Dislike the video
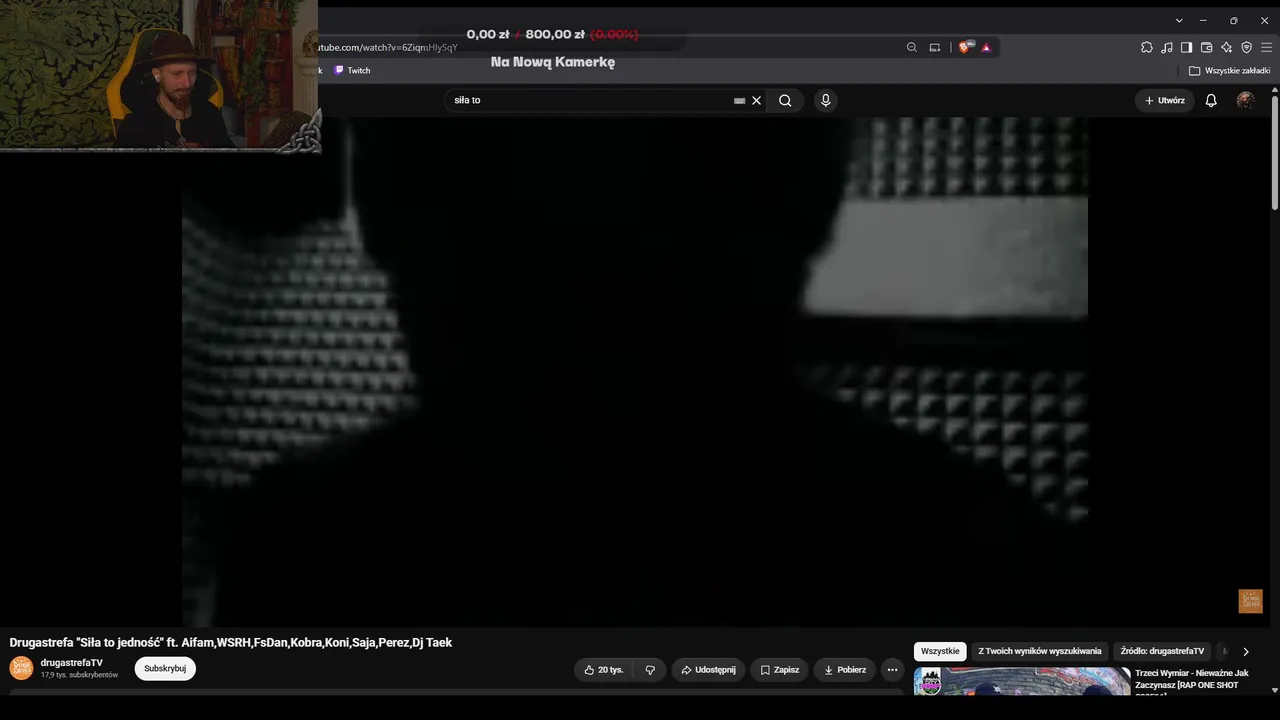This screenshot has height=720, width=1280. point(650,670)
